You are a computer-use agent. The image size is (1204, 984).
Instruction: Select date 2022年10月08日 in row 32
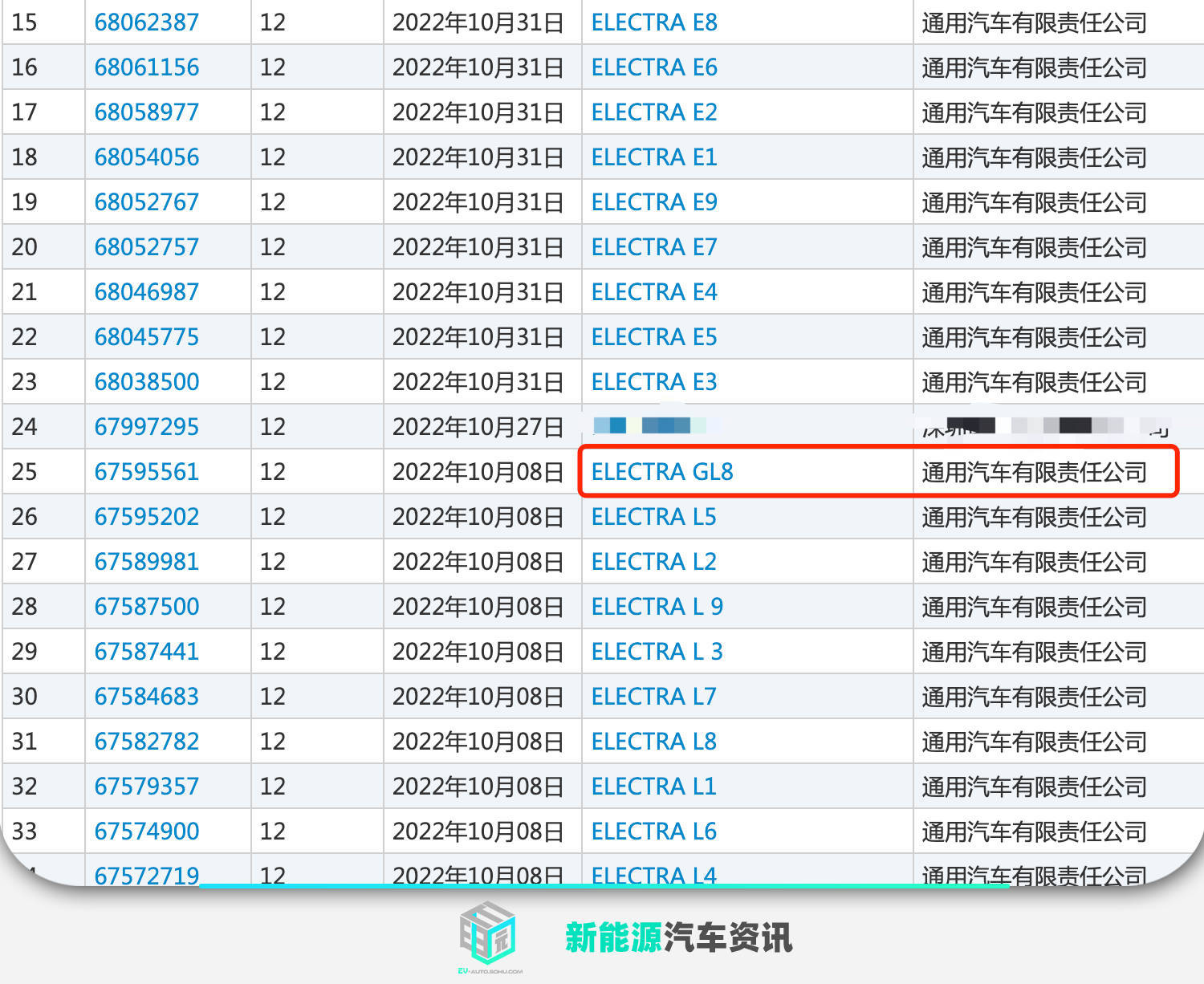478,787
